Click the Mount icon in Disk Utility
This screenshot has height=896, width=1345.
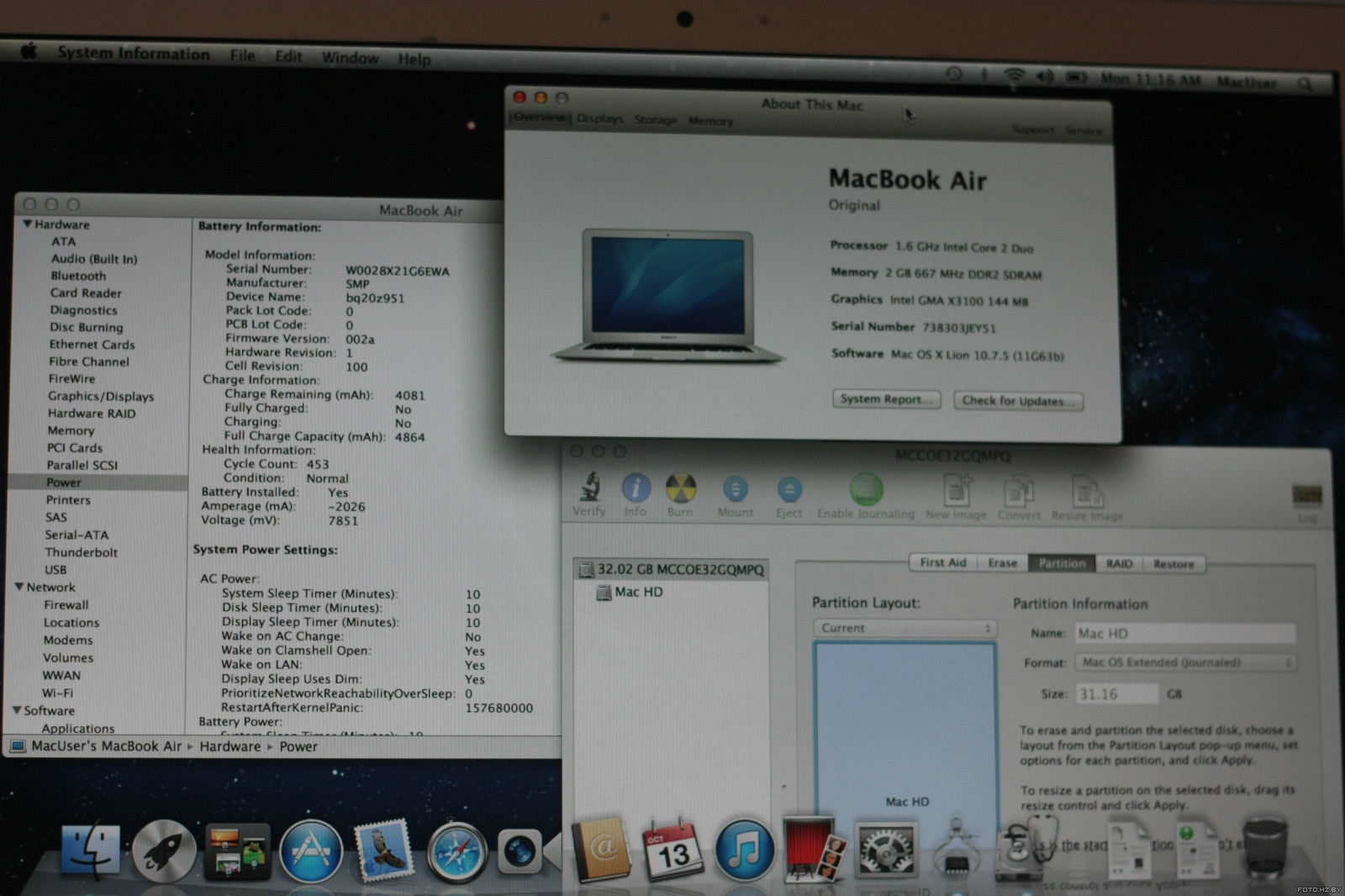tap(736, 489)
